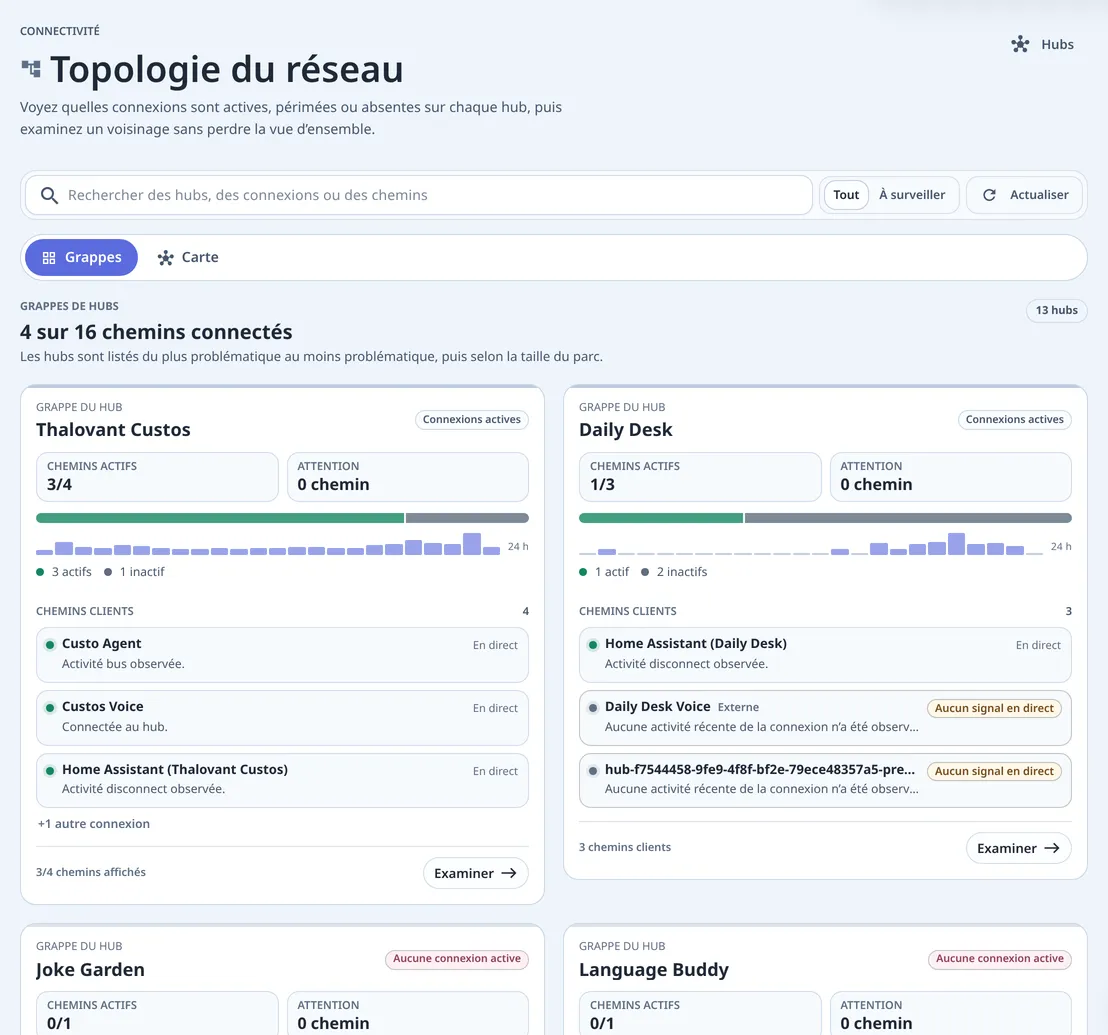Viewport: 1108px width, 1035px height.
Task: Click Language Buddy Chemins actifs 0/1 box
Action: point(700,1013)
